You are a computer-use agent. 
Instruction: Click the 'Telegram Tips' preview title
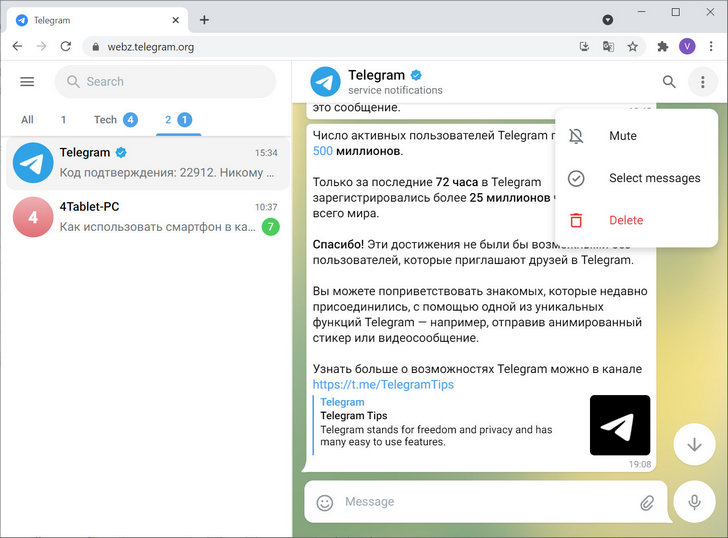point(354,415)
